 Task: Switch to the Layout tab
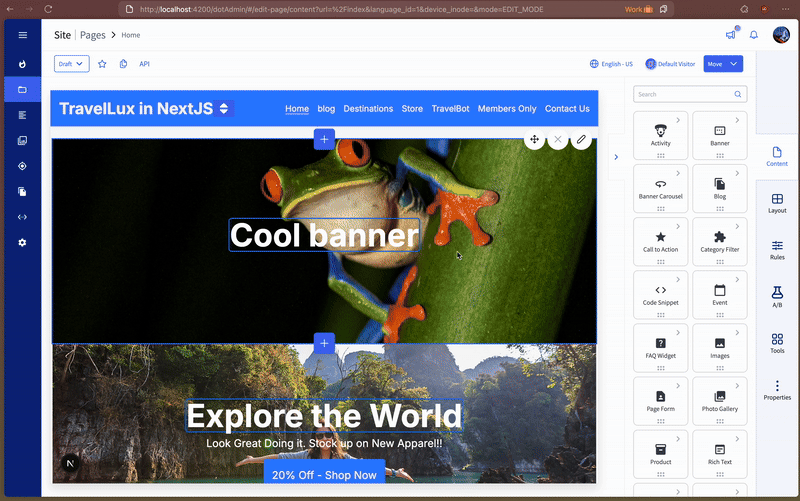coord(777,202)
